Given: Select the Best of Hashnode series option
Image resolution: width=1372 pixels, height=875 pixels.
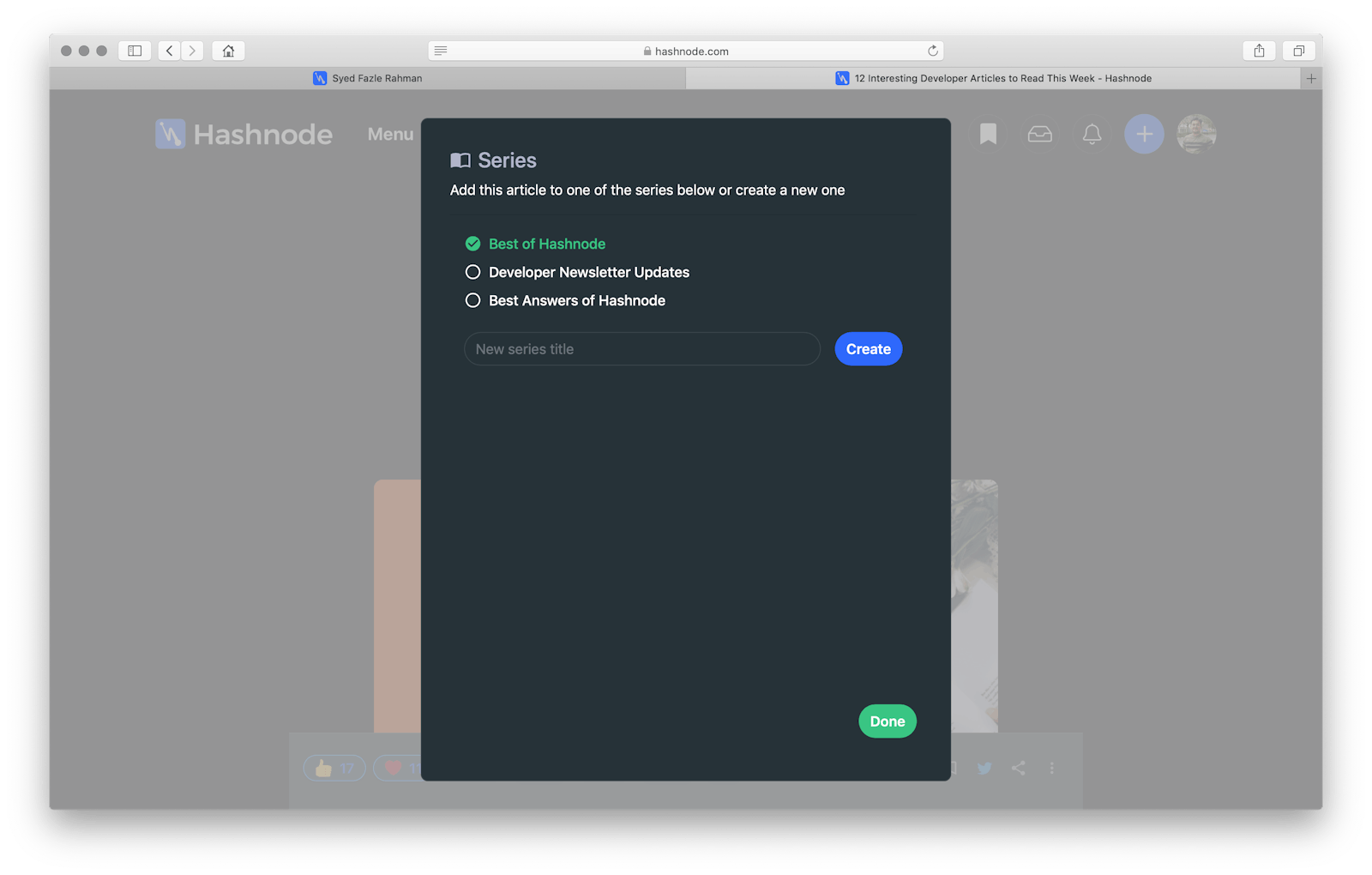Looking at the screenshot, I should click(535, 244).
